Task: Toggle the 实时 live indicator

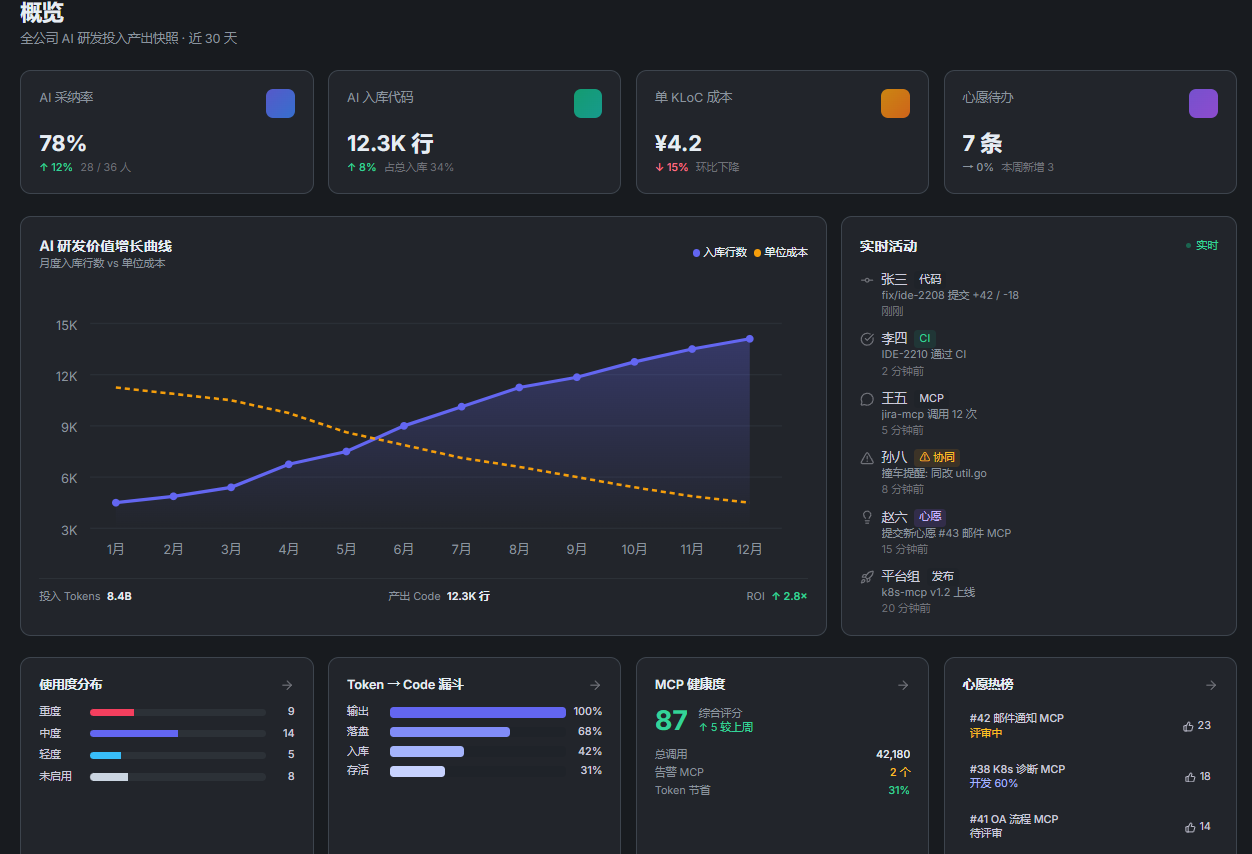Action: [1202, 245]
